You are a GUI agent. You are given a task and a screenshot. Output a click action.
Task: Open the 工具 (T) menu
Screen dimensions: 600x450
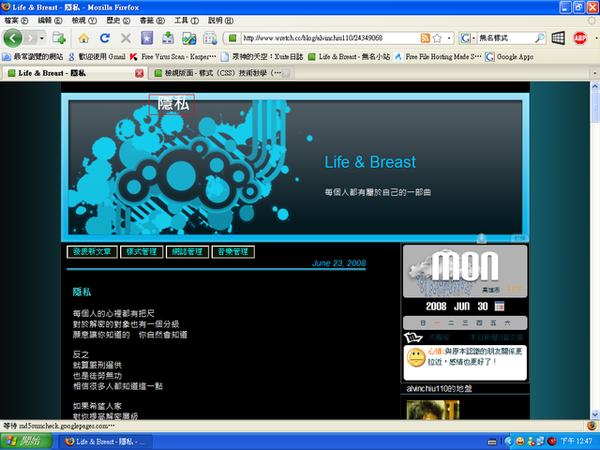(186, 20)
